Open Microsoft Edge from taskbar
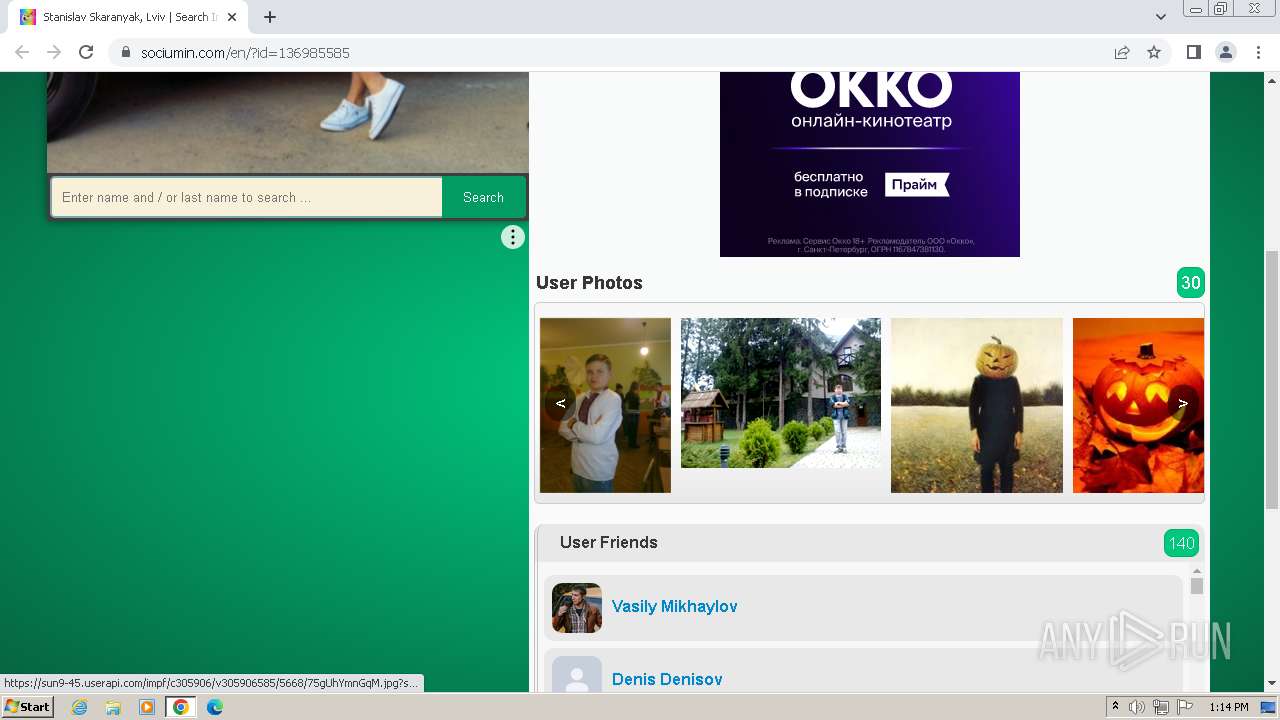Viewport: 1280px width, 720px height. 215,707
